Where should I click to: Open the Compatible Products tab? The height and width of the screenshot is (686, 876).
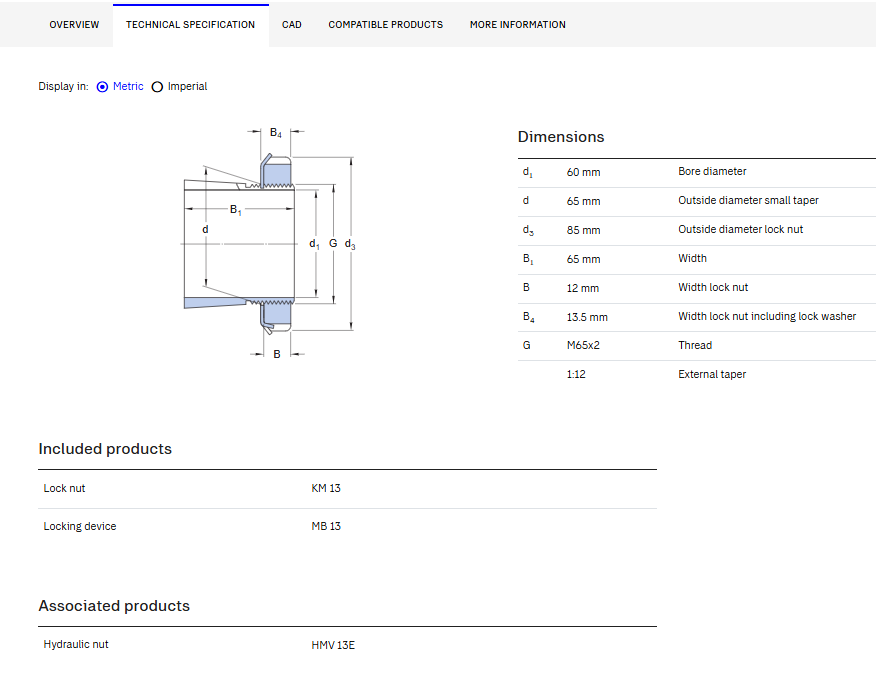(385, 25)
